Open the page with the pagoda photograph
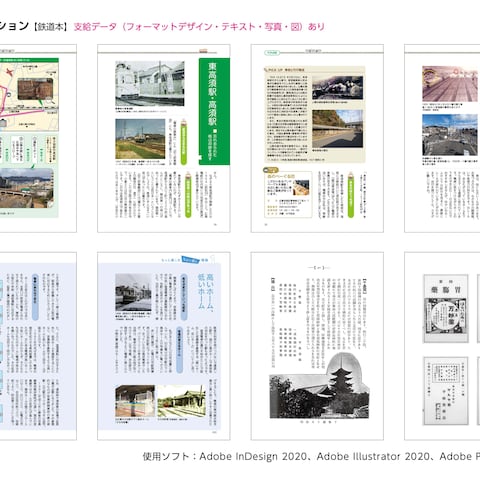 (x=317, y=346)
